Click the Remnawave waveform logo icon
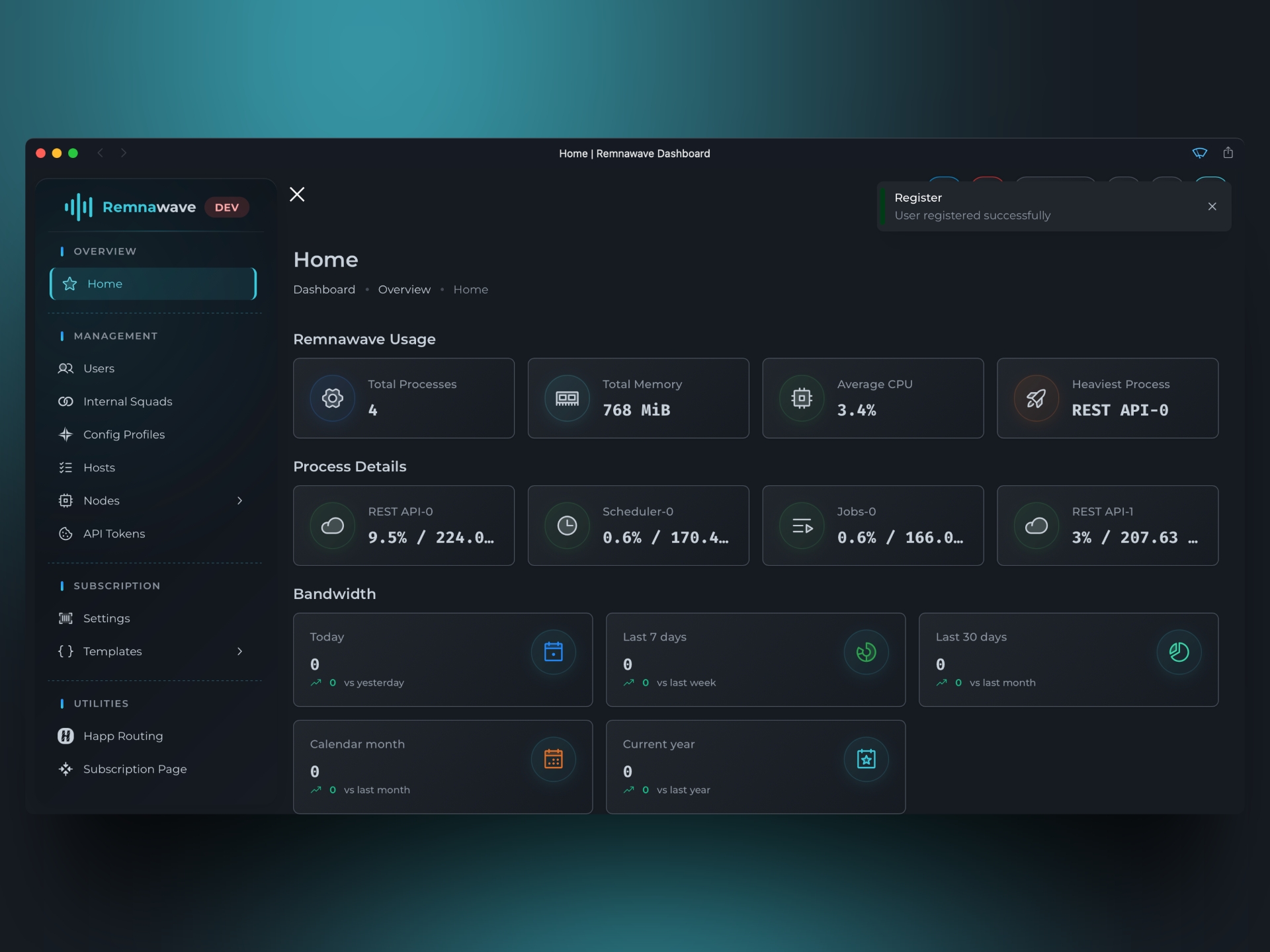The width and height of the screenshot is (1270, 952). pos(78,207)
